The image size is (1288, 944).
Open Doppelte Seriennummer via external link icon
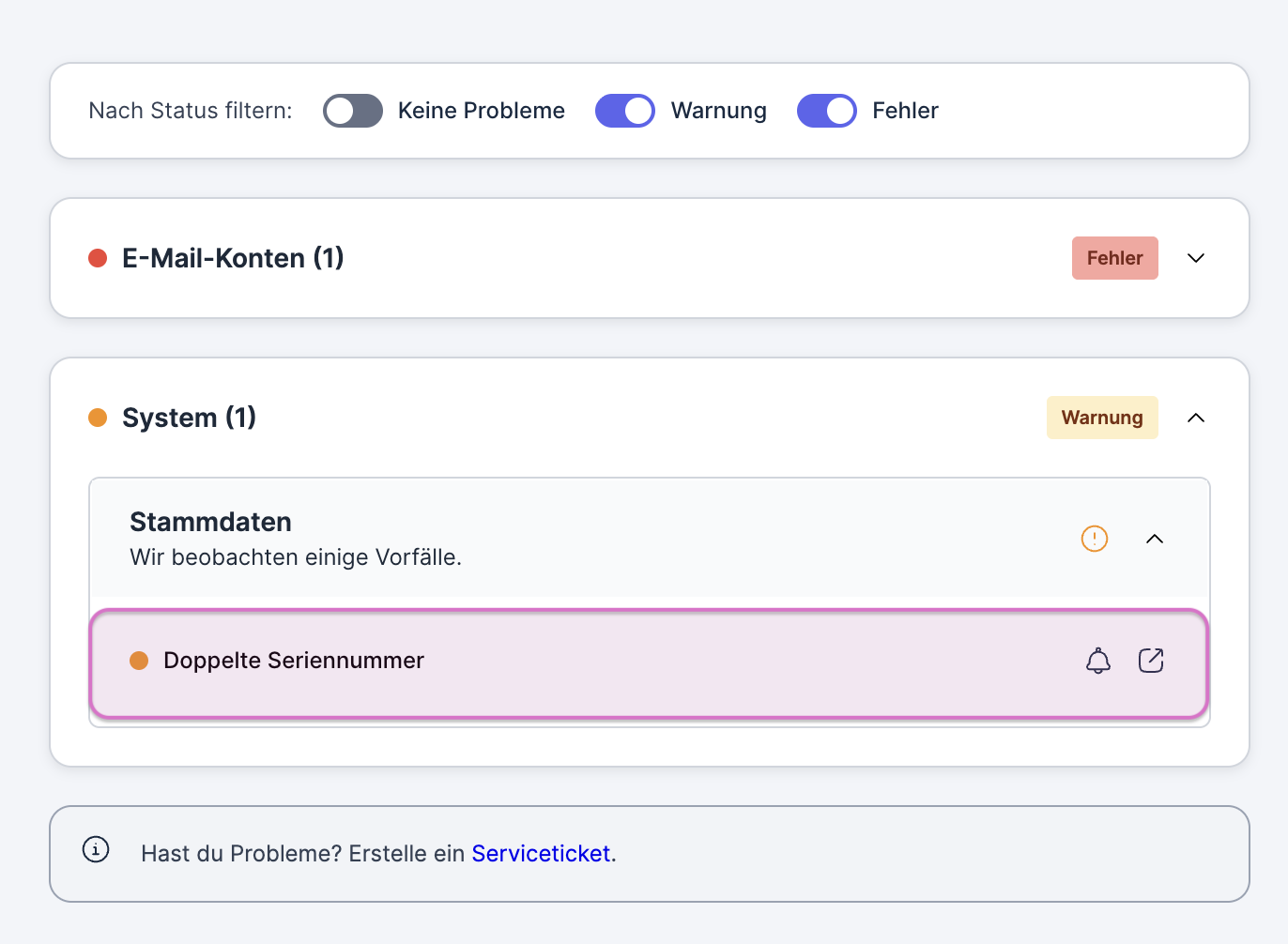[1151, 661]
